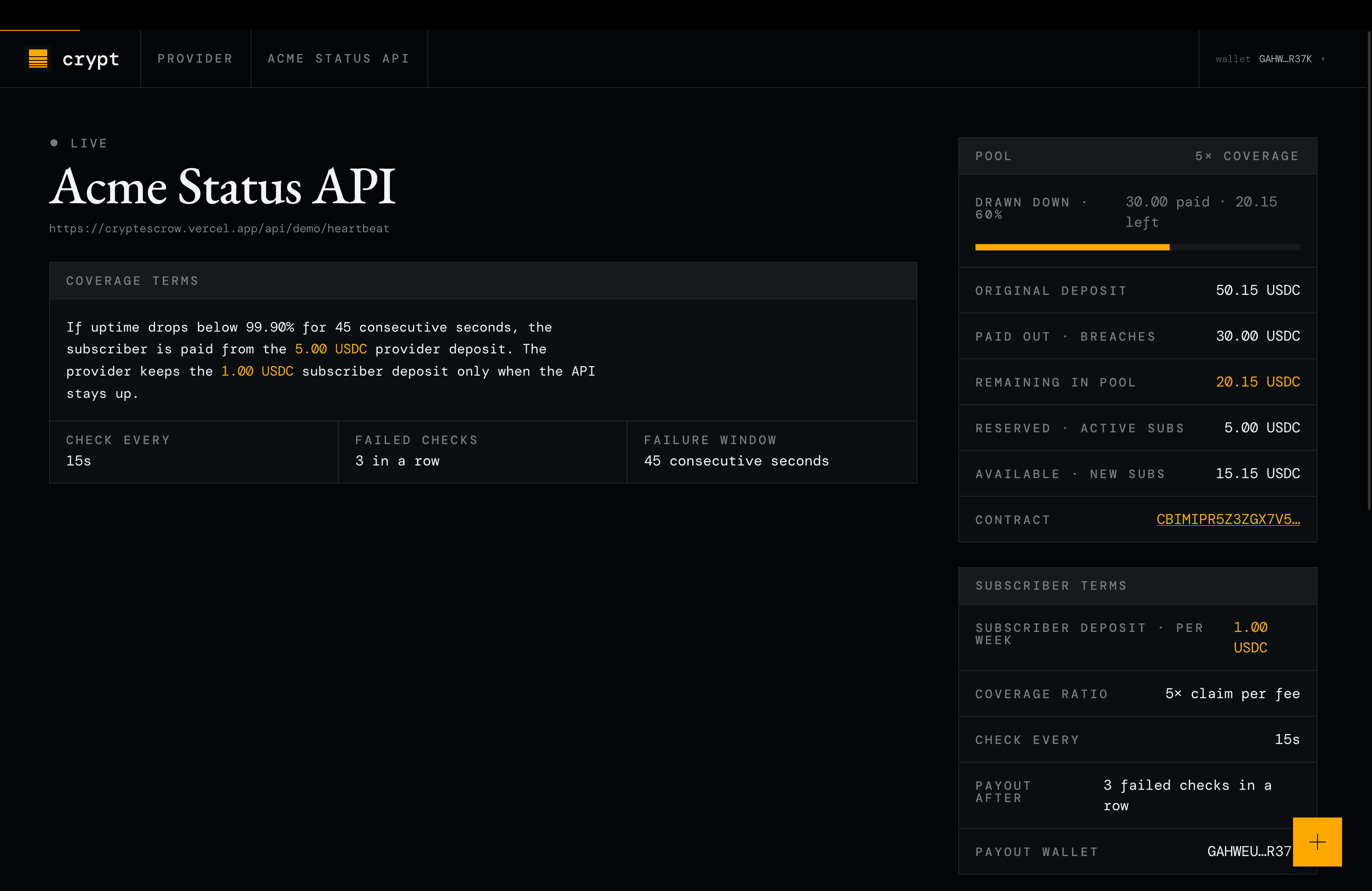Open the CBIMIPR5Z3ZGX7V5… contract link
This screenshot has height=891, width=1372.
1228,519
